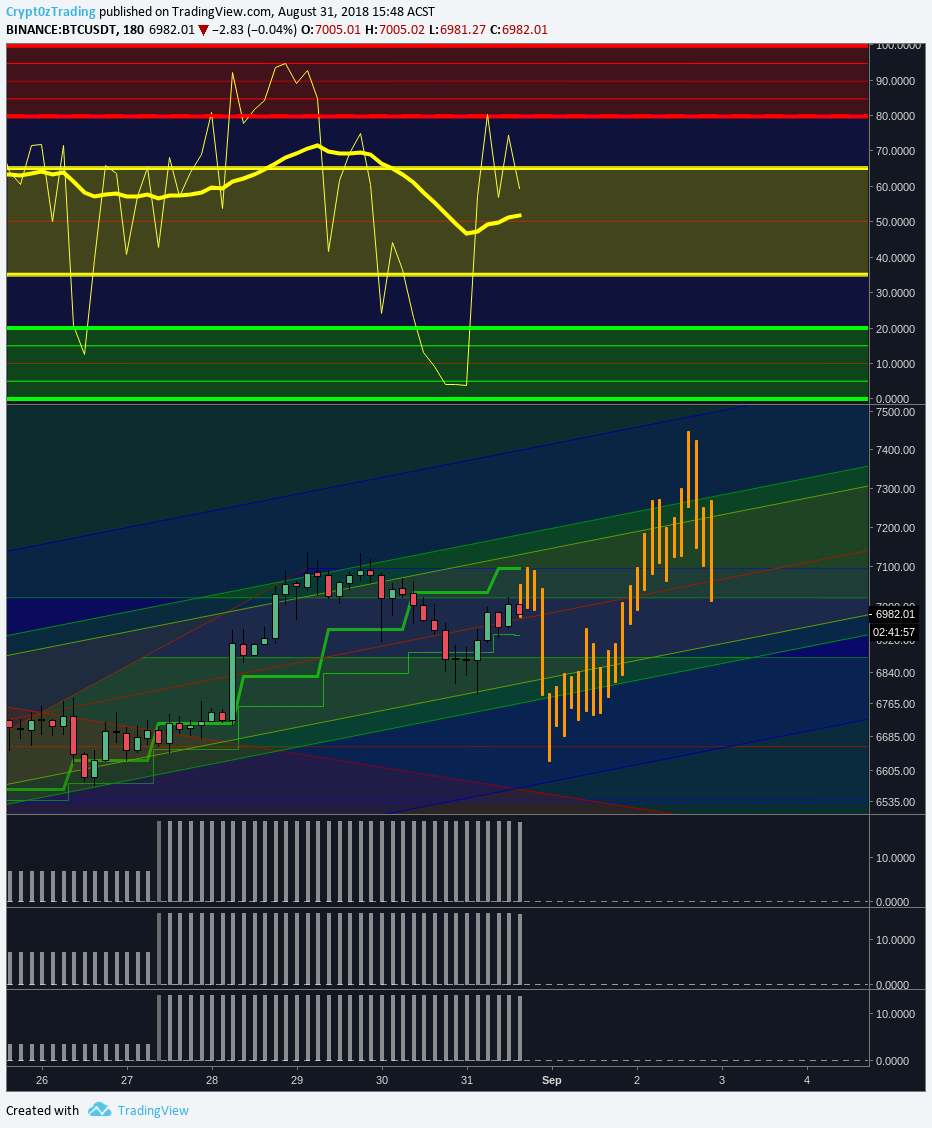Click the 7200.00 price axis label
Screen dimensions: 932x1128
click(x=895, y=527)
